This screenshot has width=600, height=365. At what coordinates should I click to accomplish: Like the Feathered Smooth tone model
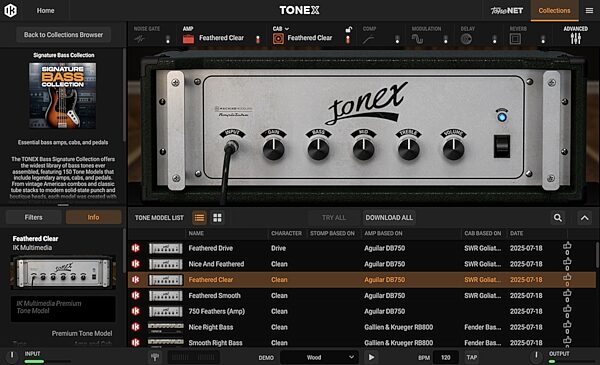(567, 293)
